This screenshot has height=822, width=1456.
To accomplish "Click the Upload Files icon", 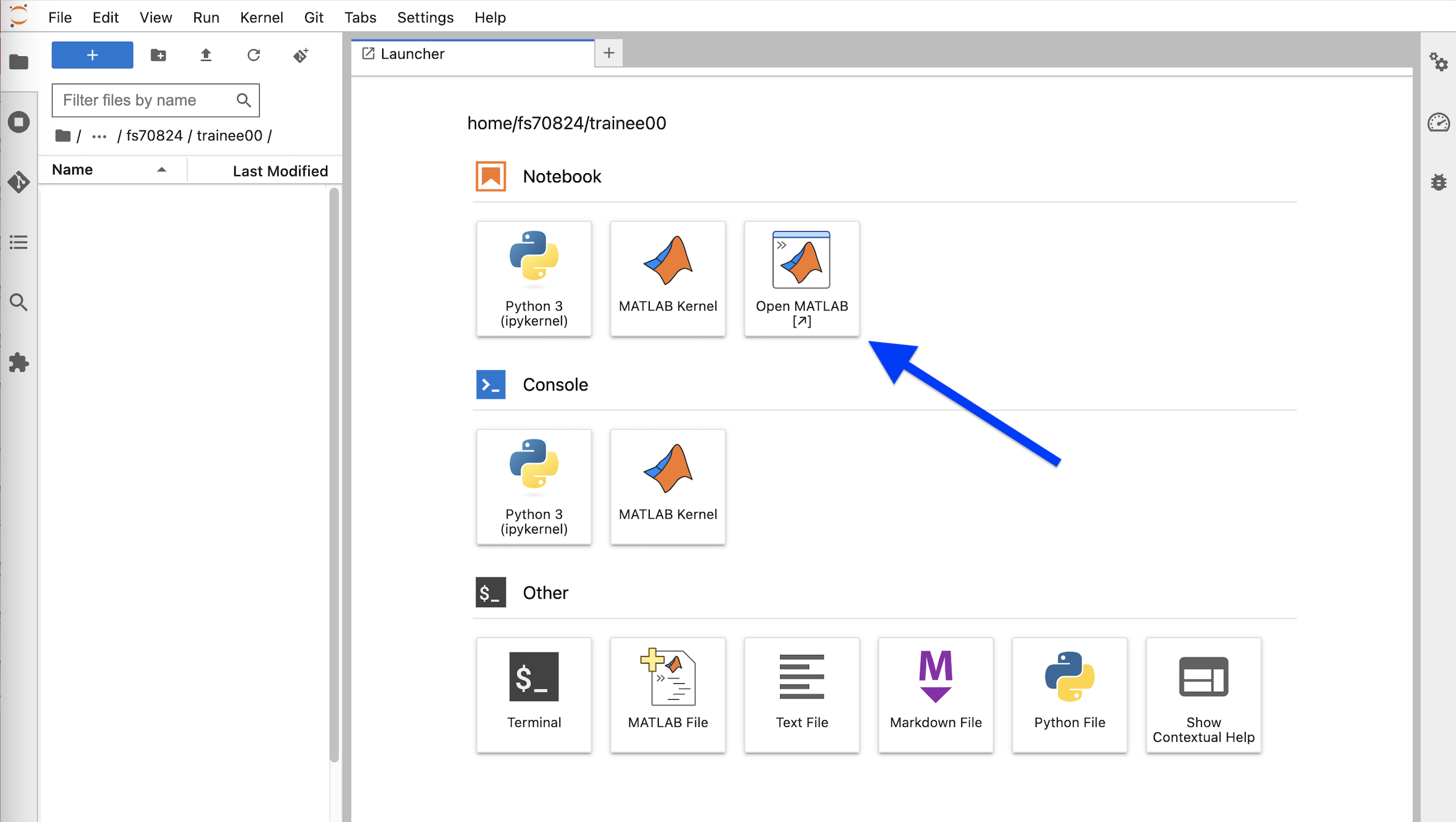I will coord(206,55).
